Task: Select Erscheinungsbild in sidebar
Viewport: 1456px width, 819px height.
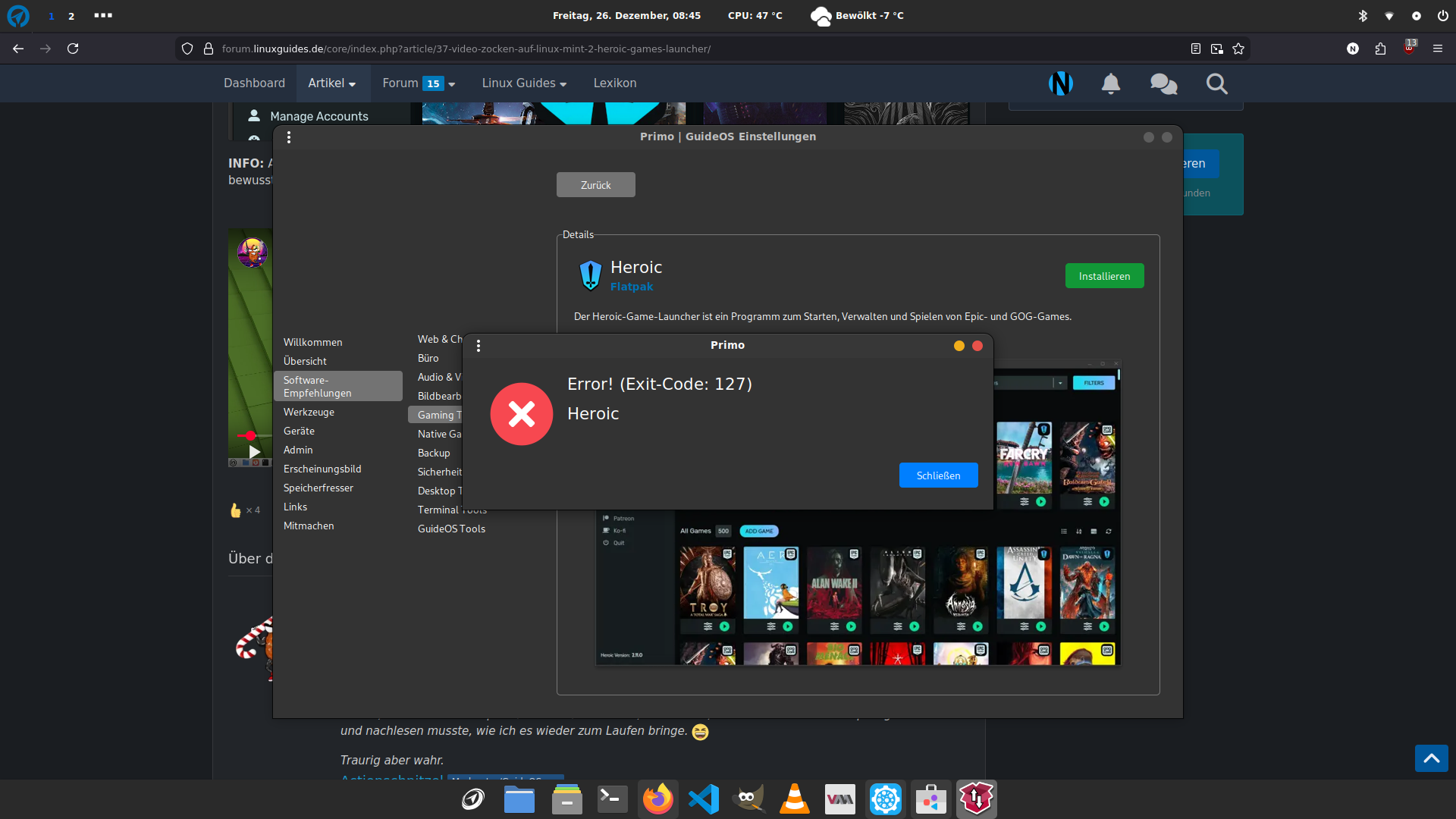Action: [322, 469]
